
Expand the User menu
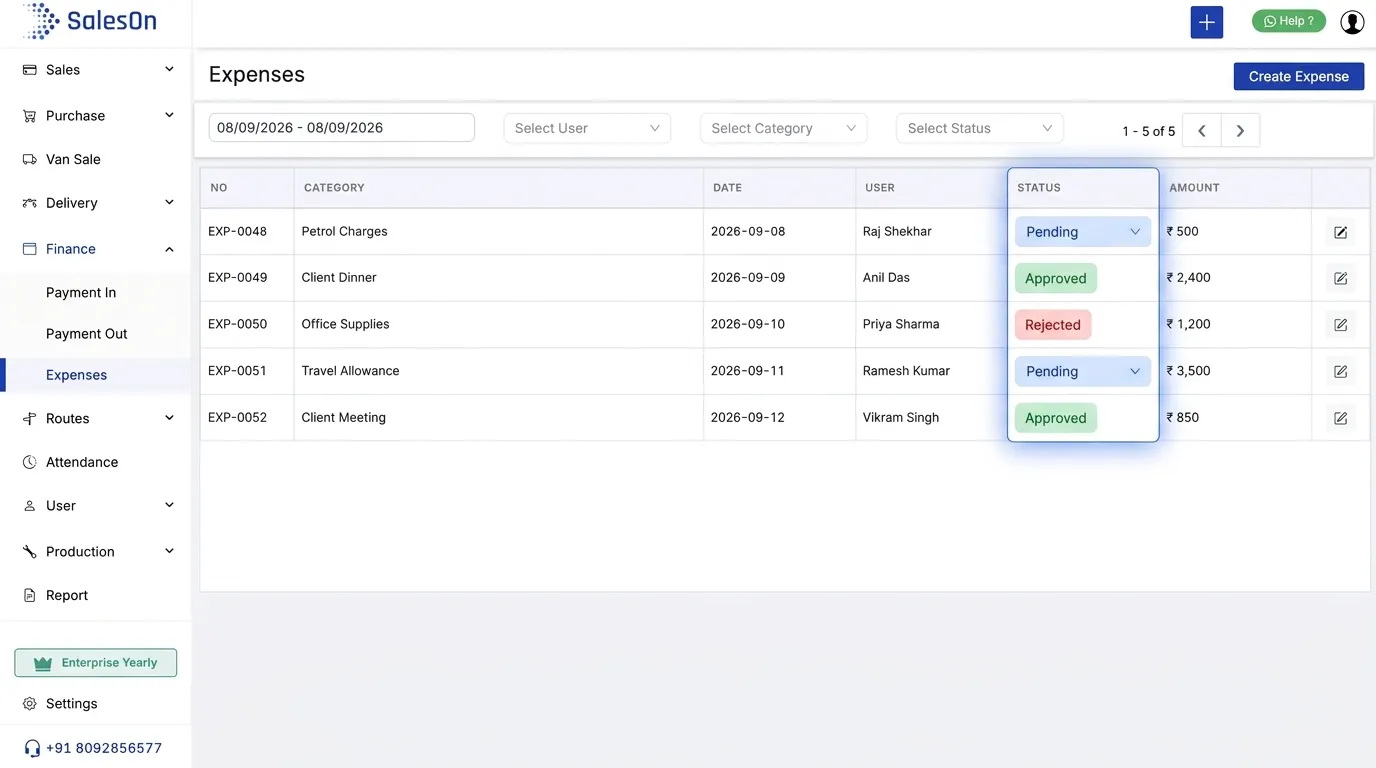point(96,505)
